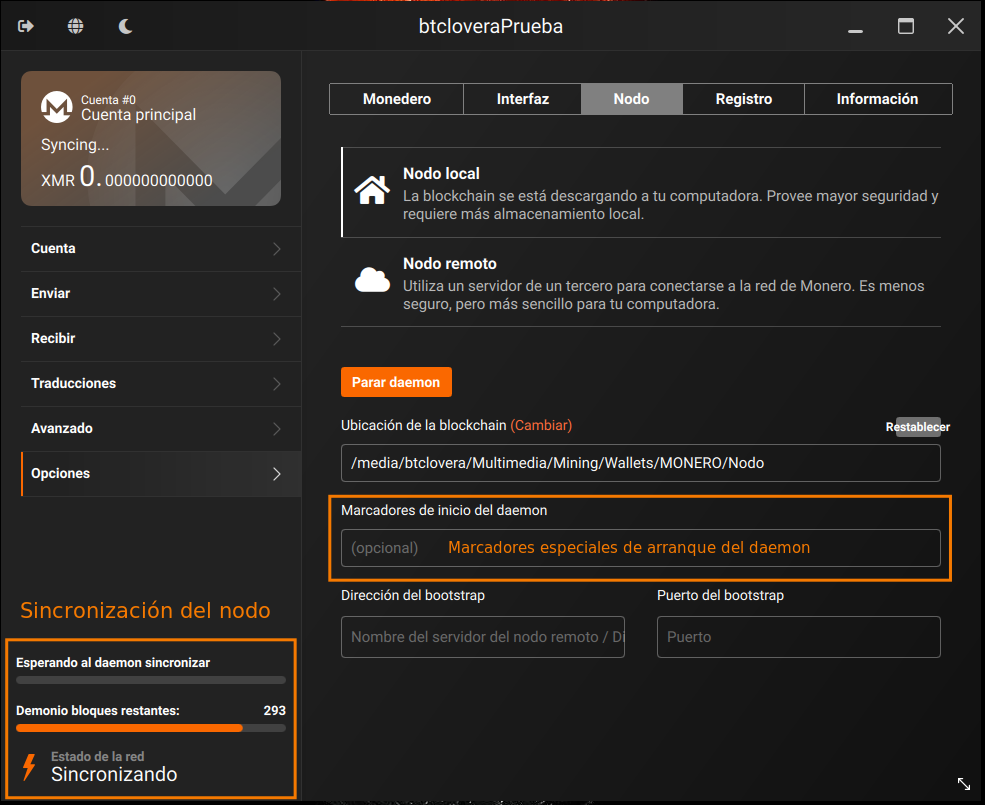The image size is (985, 805).
Task: Click the Esperando al daemon progress bar
Action: coord(151,680)
